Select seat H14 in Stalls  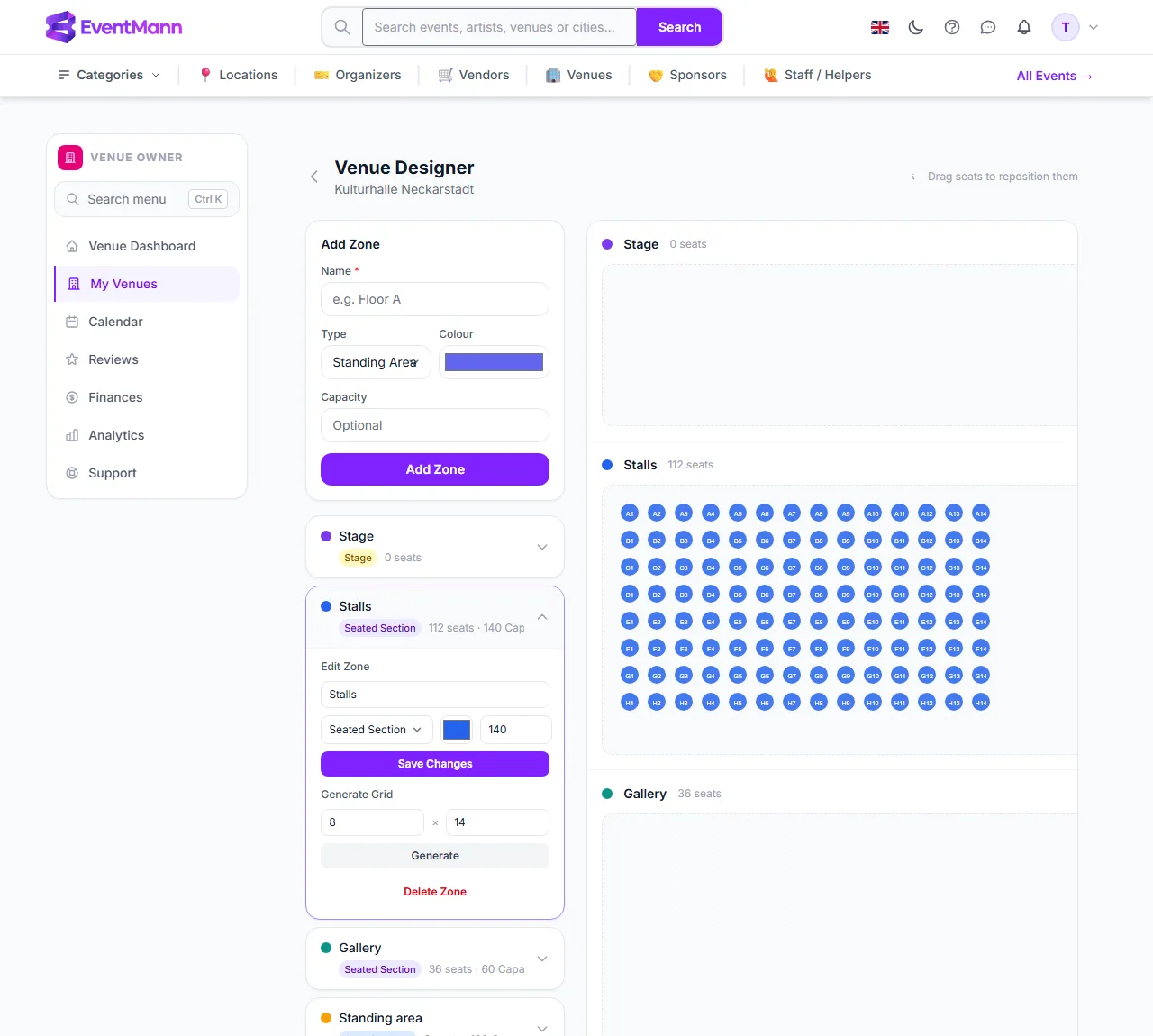[981, 703]
